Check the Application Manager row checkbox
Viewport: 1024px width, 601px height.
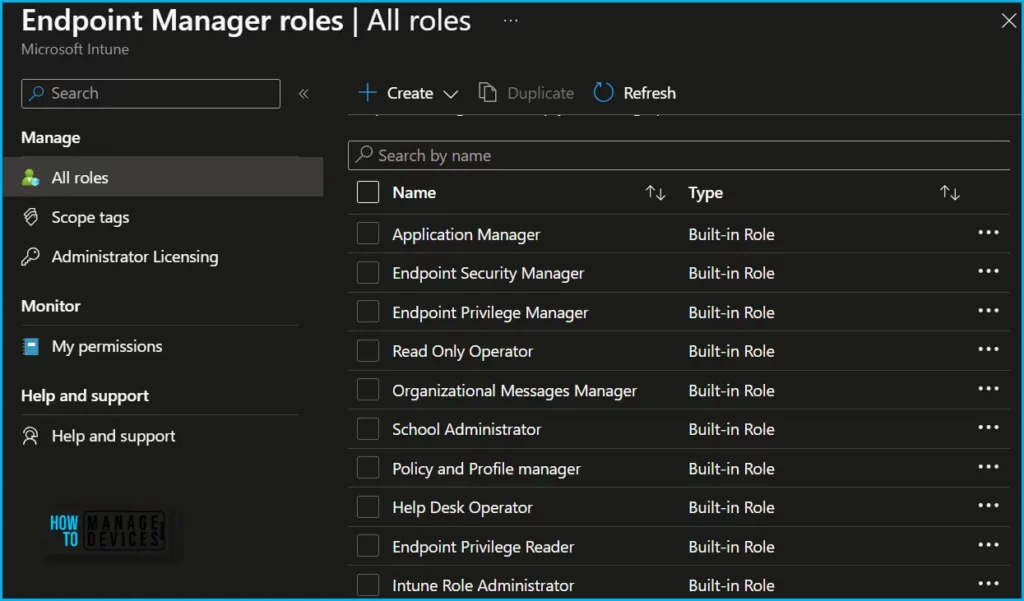coord(368,234)
